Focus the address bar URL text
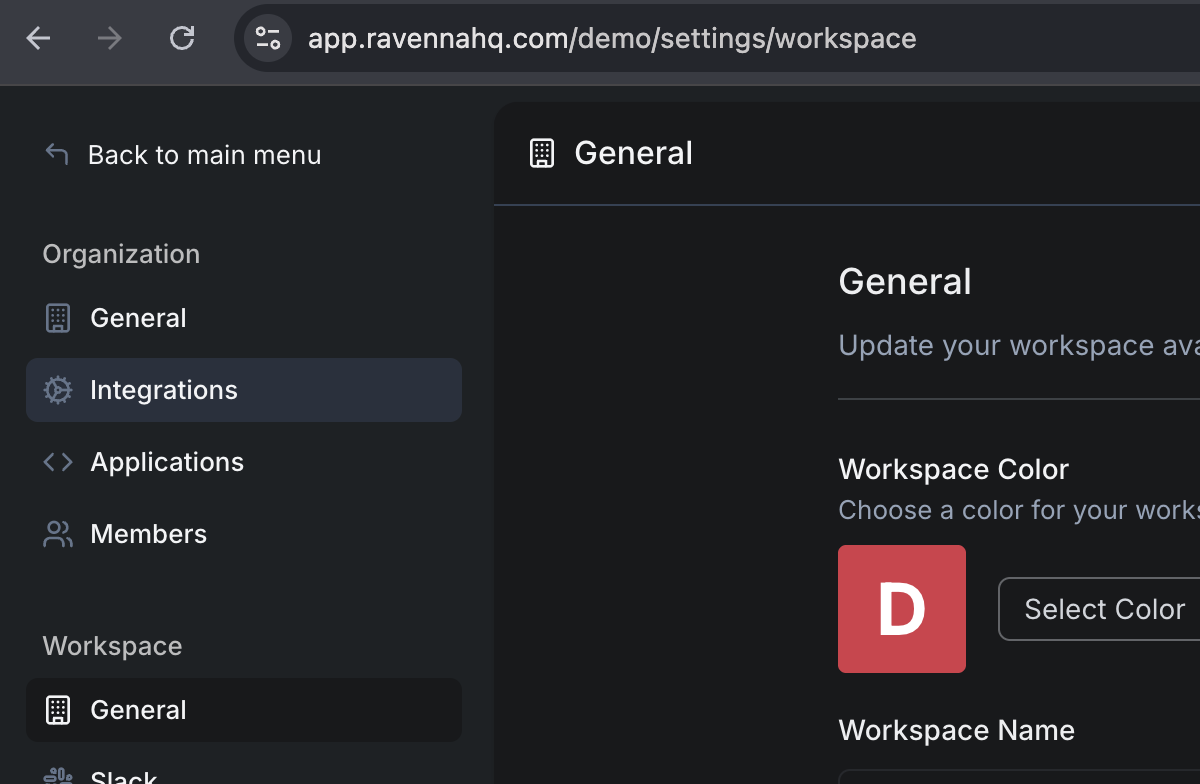 point(612,39)
